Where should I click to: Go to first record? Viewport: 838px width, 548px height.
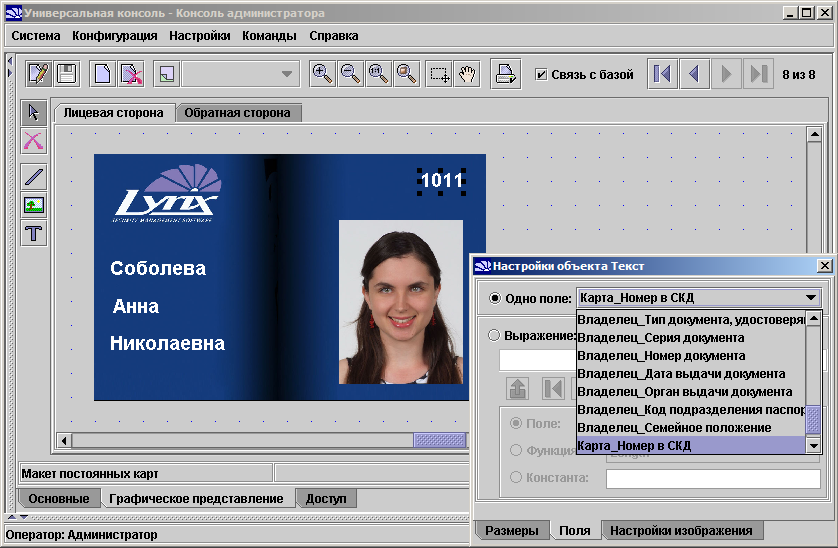pyautogui.click(x=662, y=74)
